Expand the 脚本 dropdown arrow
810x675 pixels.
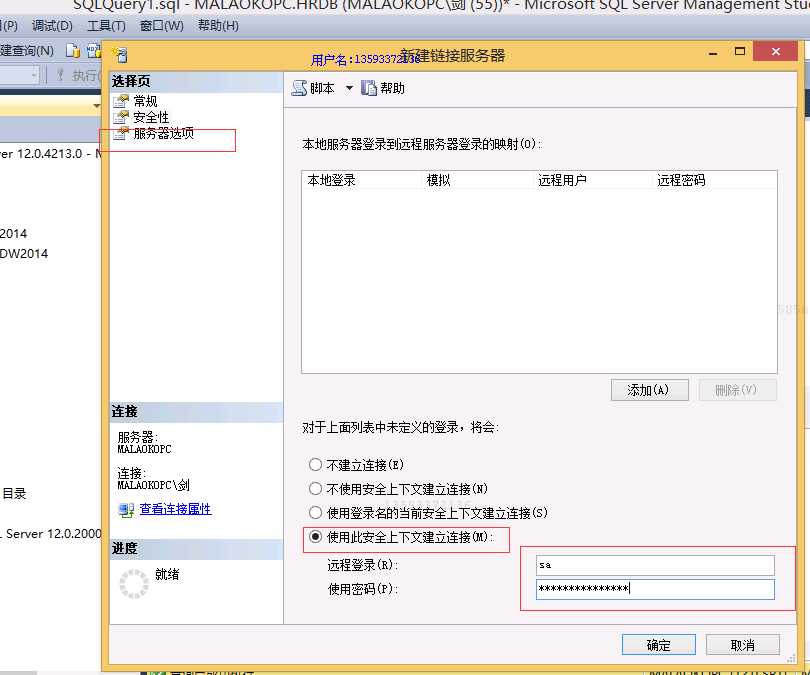pos(349,88)
